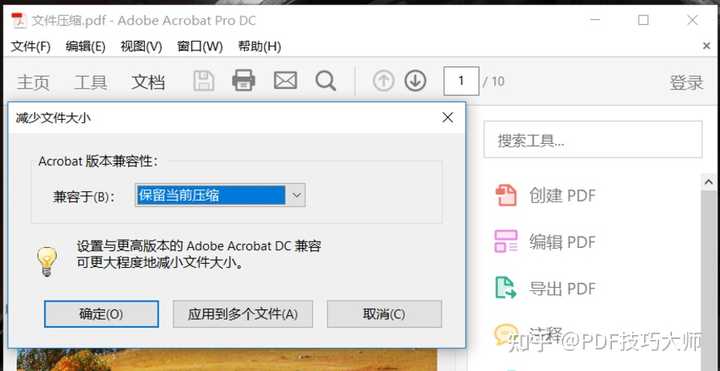Minimize the Acrobat window
Image resolution: width=720 pixels, height=371 pixels.
(x=596, y=20)
